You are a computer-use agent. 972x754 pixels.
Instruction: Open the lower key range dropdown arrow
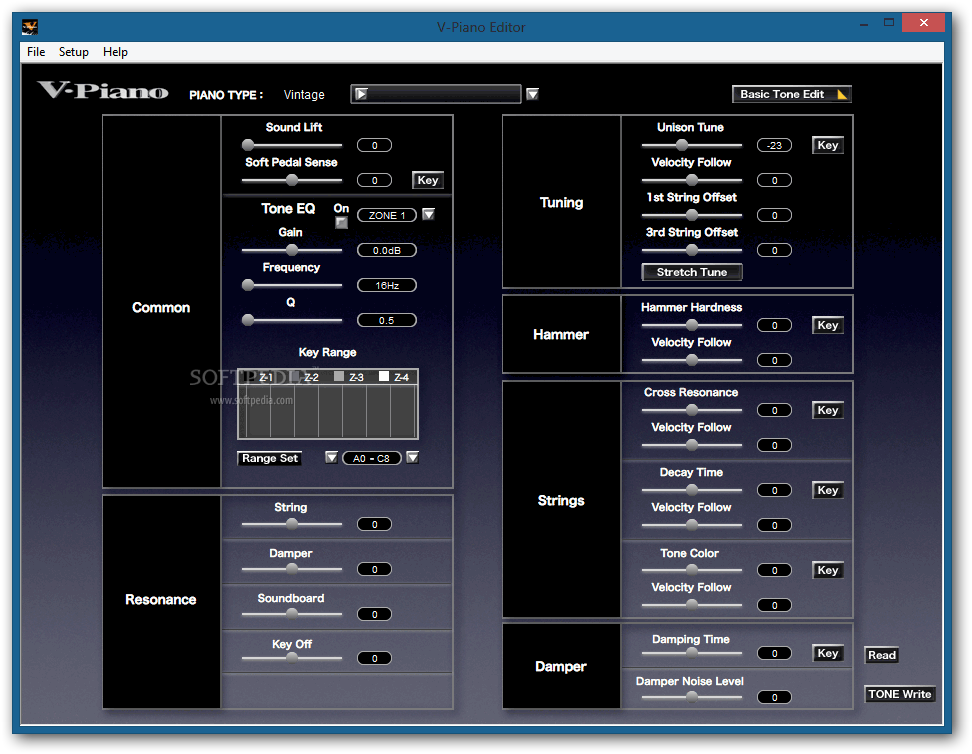point(332,458)
